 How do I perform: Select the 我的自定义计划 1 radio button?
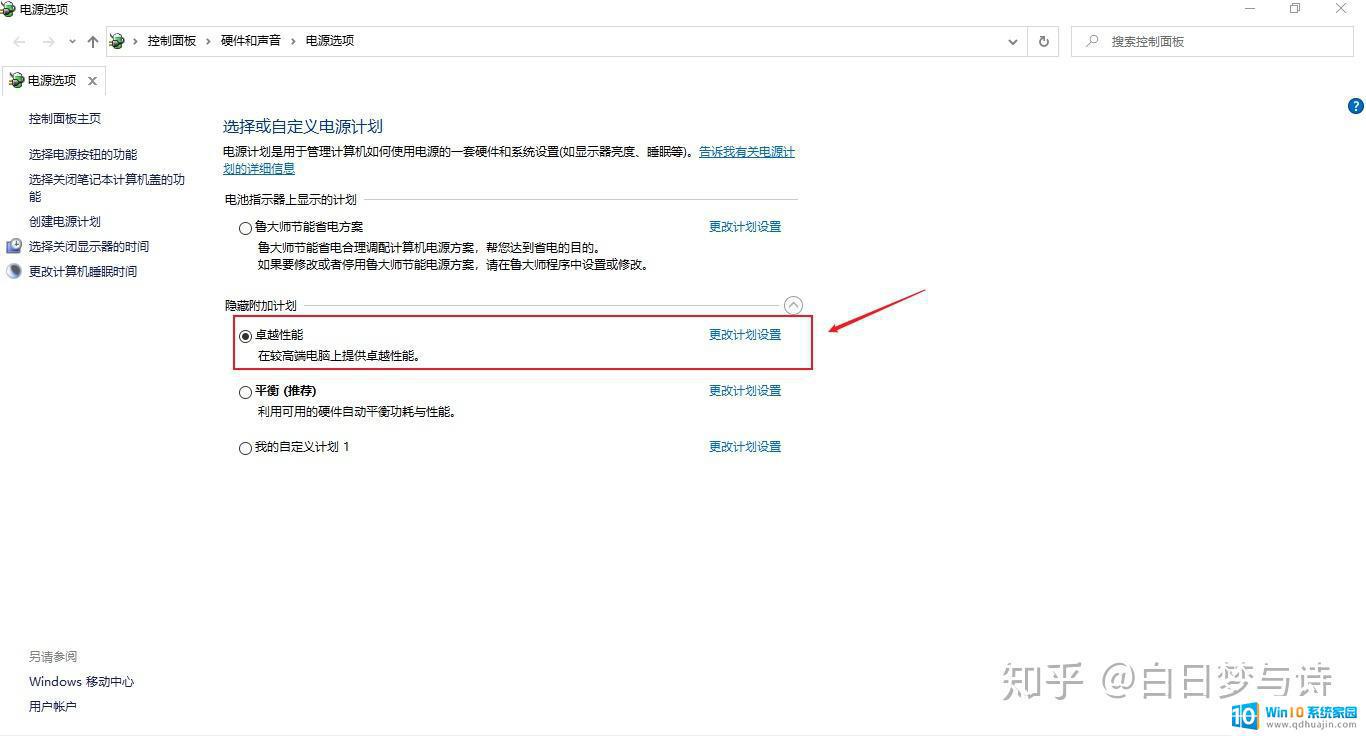pyautogui.click(x=245, y=448)
